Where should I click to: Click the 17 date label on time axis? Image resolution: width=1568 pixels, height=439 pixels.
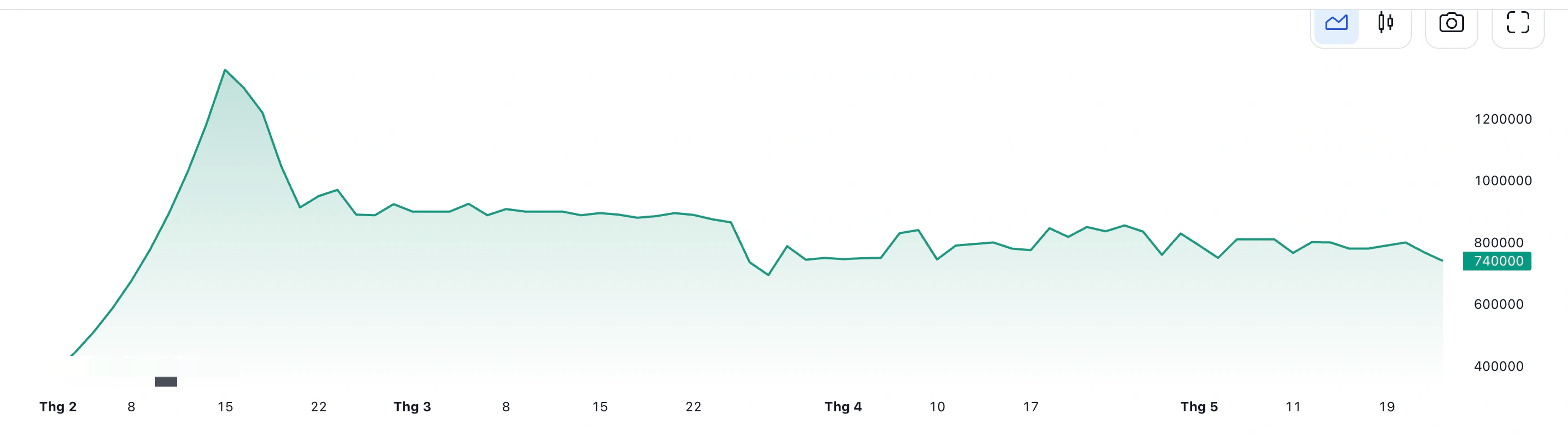point(1030,407)
